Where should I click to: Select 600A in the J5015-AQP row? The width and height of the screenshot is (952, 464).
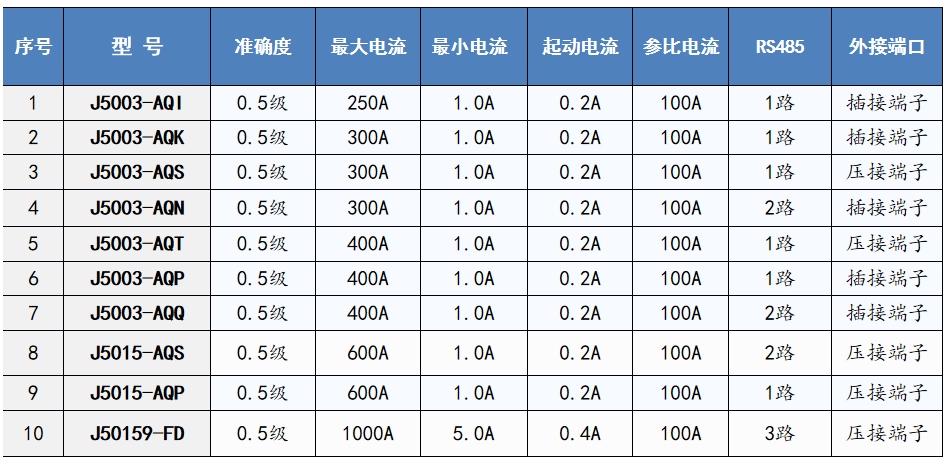(x=368, y=393)
